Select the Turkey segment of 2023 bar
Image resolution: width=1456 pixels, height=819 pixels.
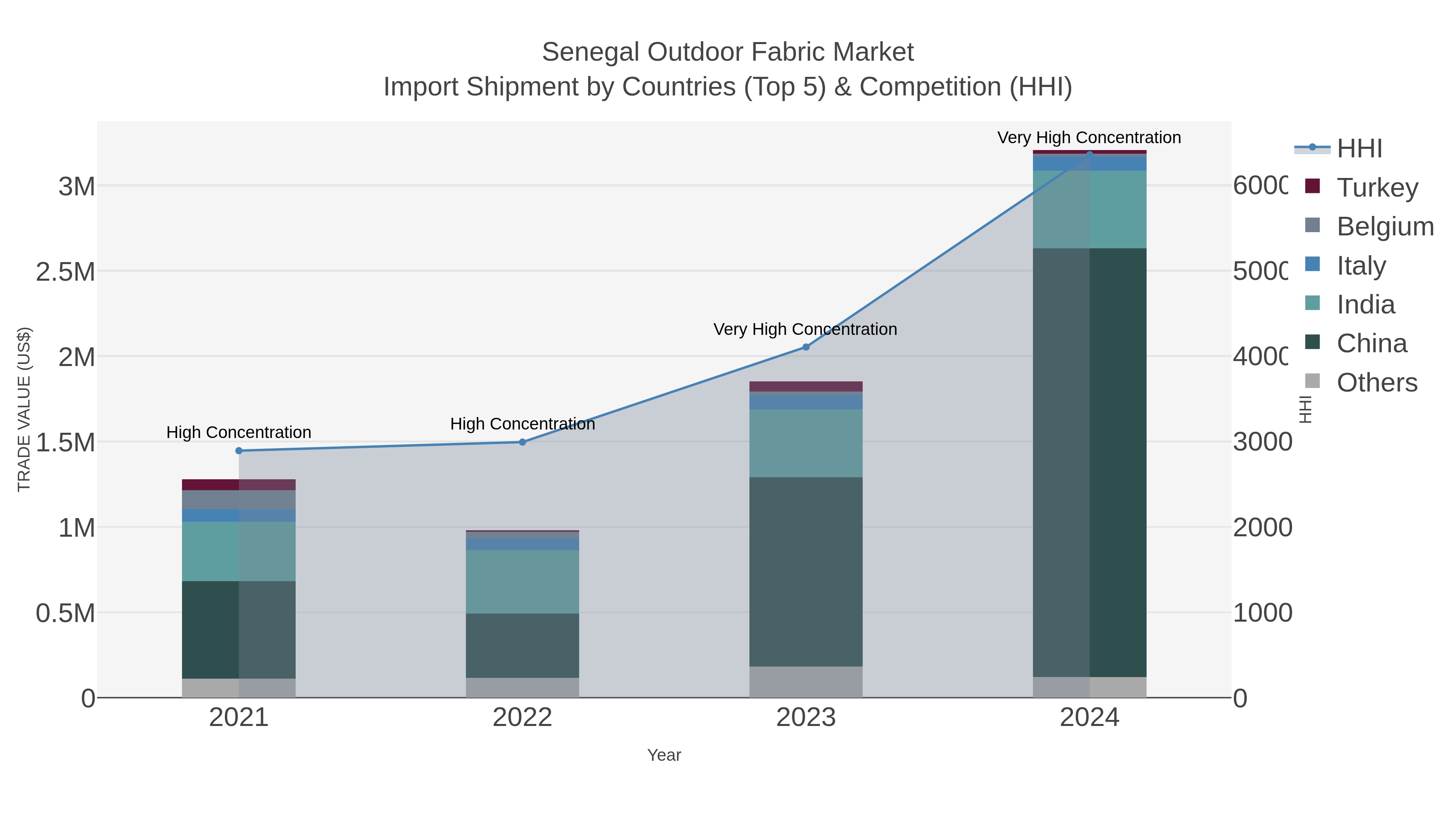click(x=806, y=387)
